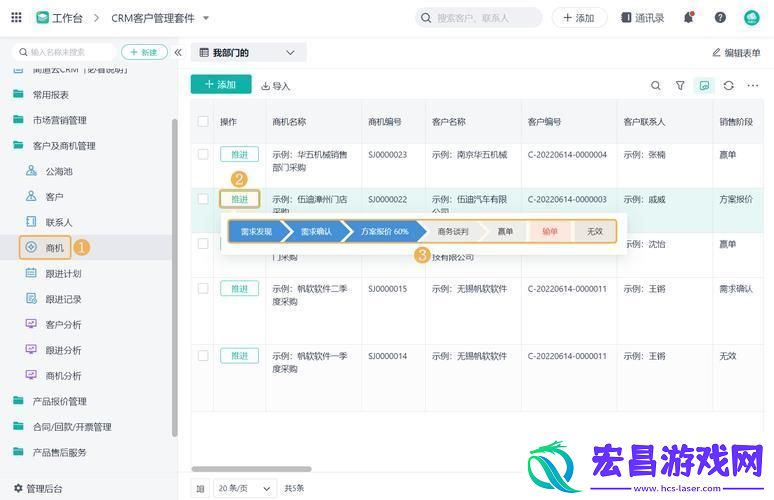
Task: Tick the select-all header checkbox
Action: 203,121
